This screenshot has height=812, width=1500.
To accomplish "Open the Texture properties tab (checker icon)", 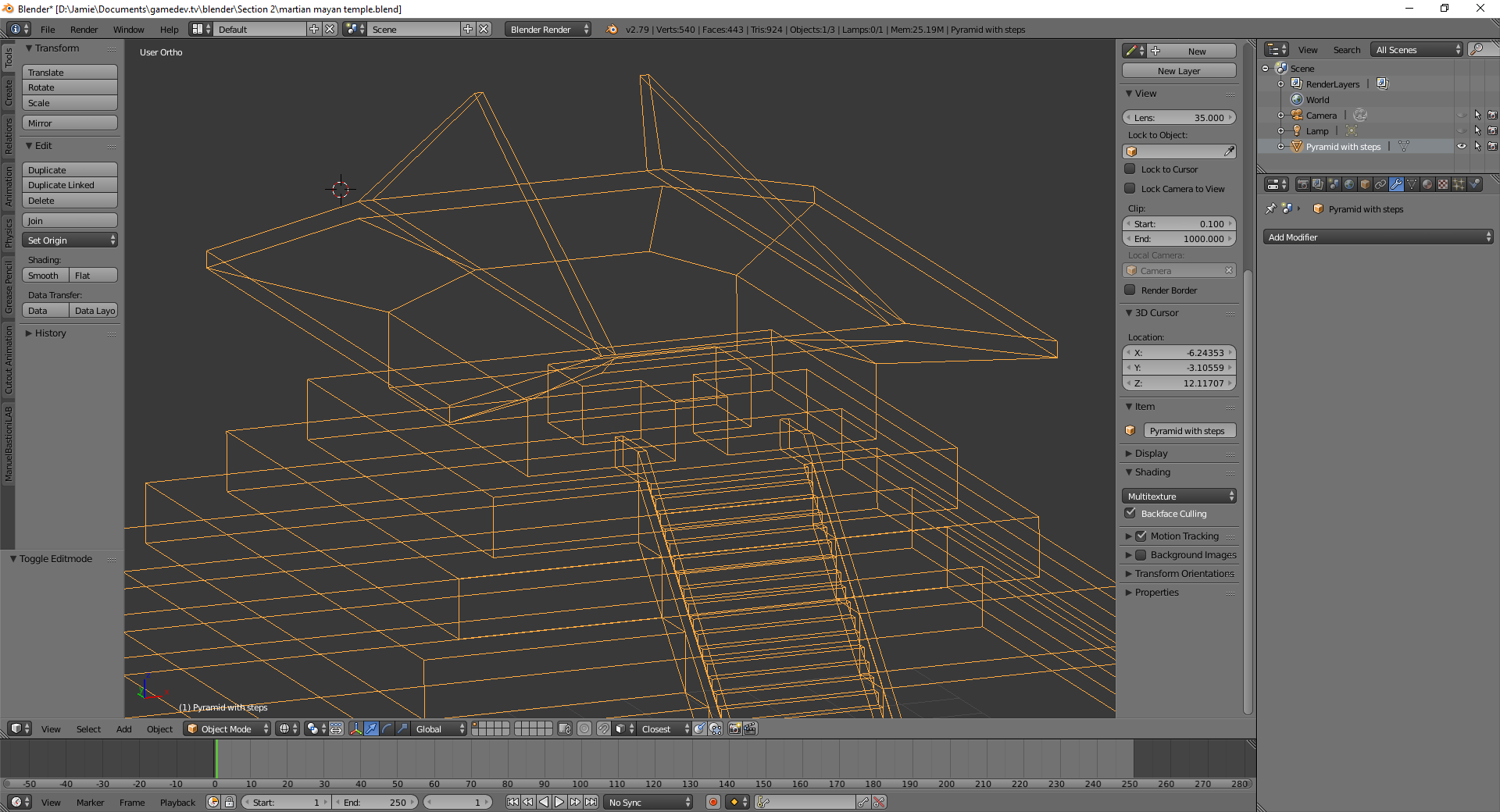I will (x=1443, y=184).
